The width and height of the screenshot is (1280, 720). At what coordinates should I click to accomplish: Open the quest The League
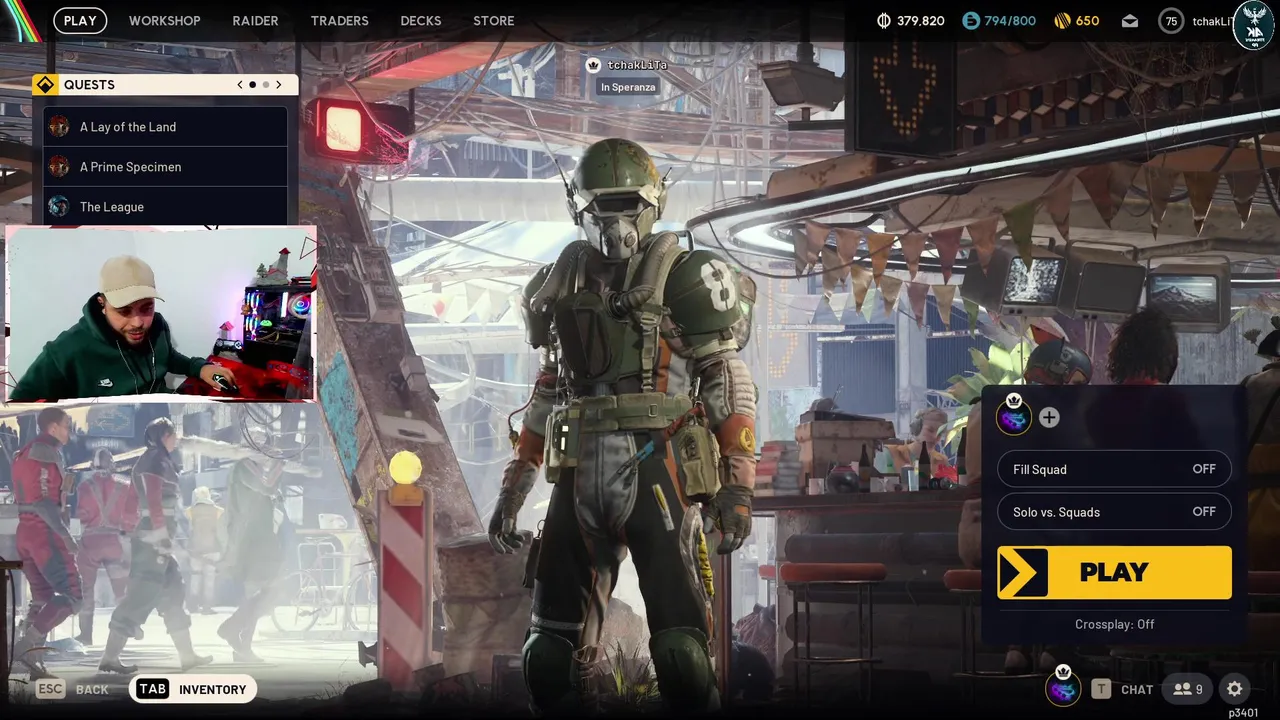[165, 207]
